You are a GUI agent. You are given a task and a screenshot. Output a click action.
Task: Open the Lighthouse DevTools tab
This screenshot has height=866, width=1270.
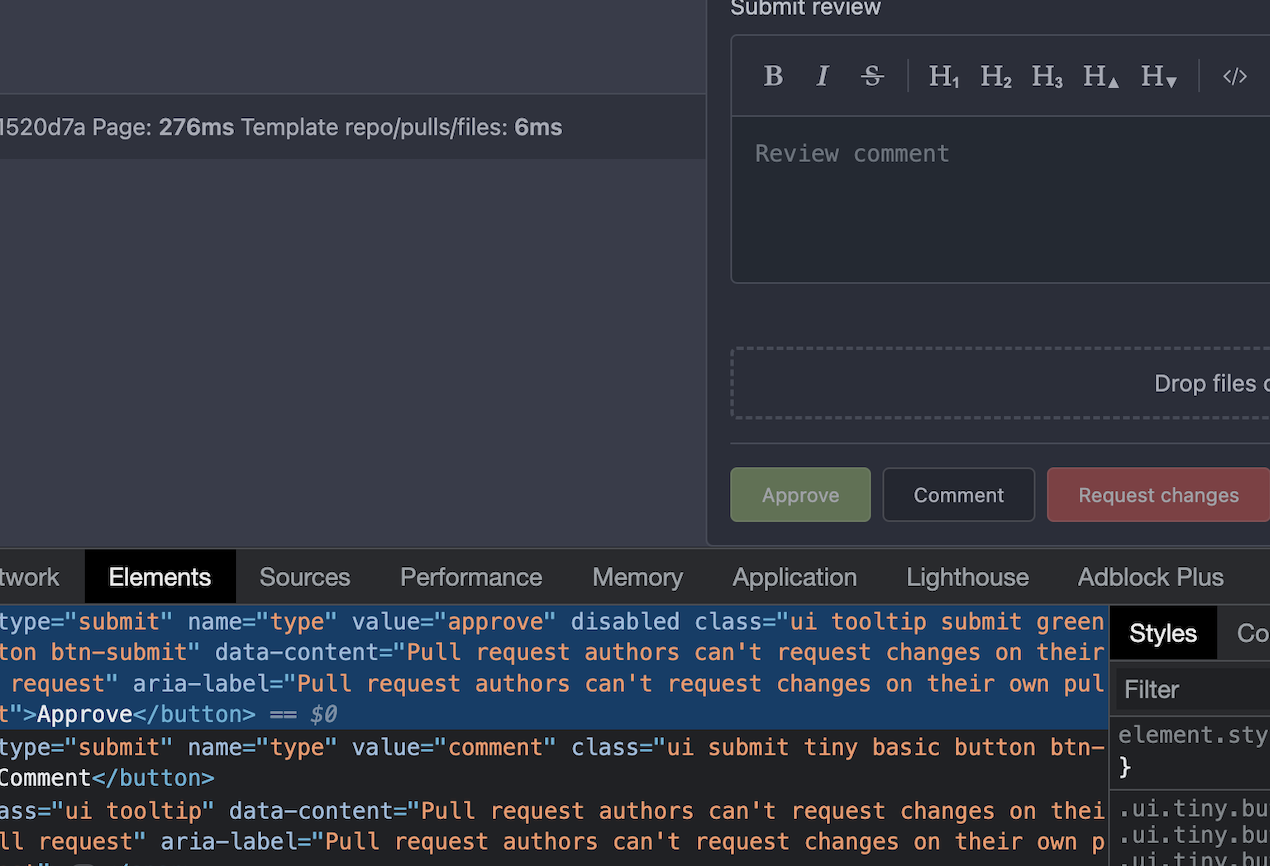tap(967, 577)
